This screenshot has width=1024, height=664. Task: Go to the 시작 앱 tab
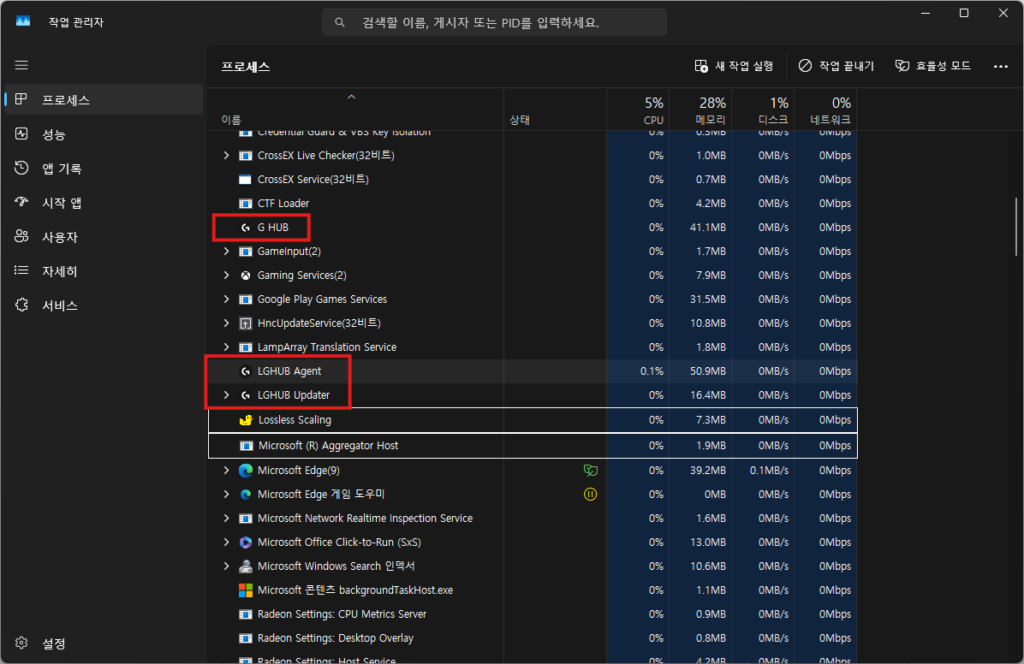(x=104, y=202)
